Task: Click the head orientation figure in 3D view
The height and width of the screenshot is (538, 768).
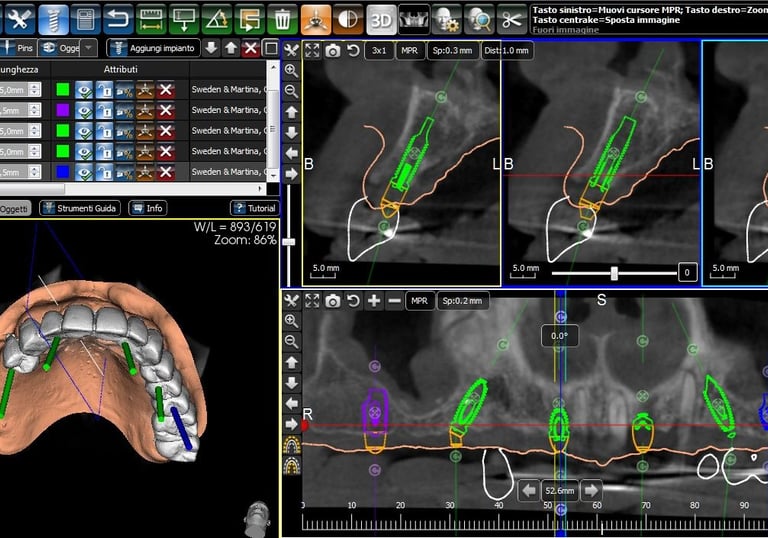Action: coord(258,518)
